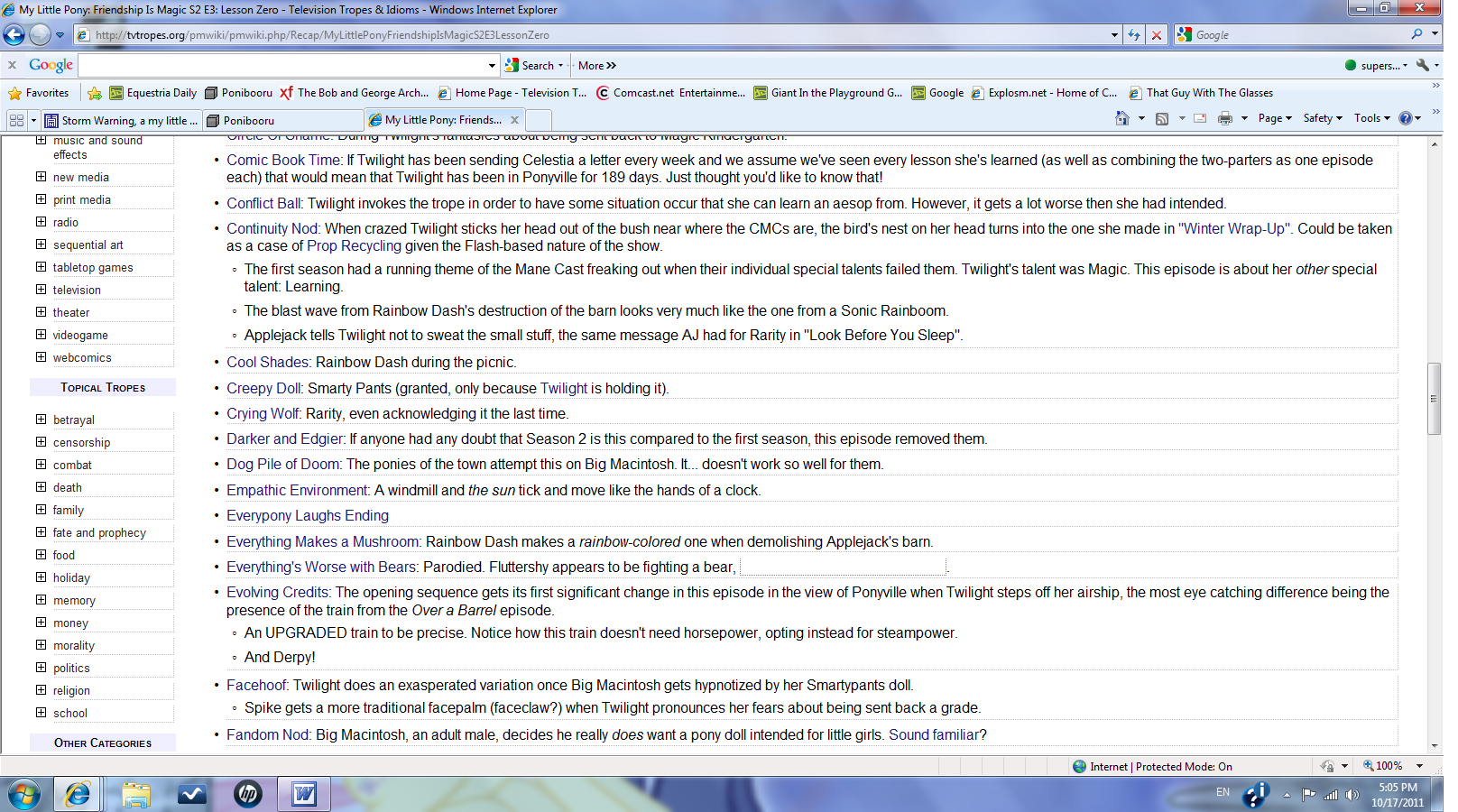Image resolution: width=1458 pixels, height=812 pixels.
Task: Open the censorship sidebar link
Action: [x=81, y=442]
